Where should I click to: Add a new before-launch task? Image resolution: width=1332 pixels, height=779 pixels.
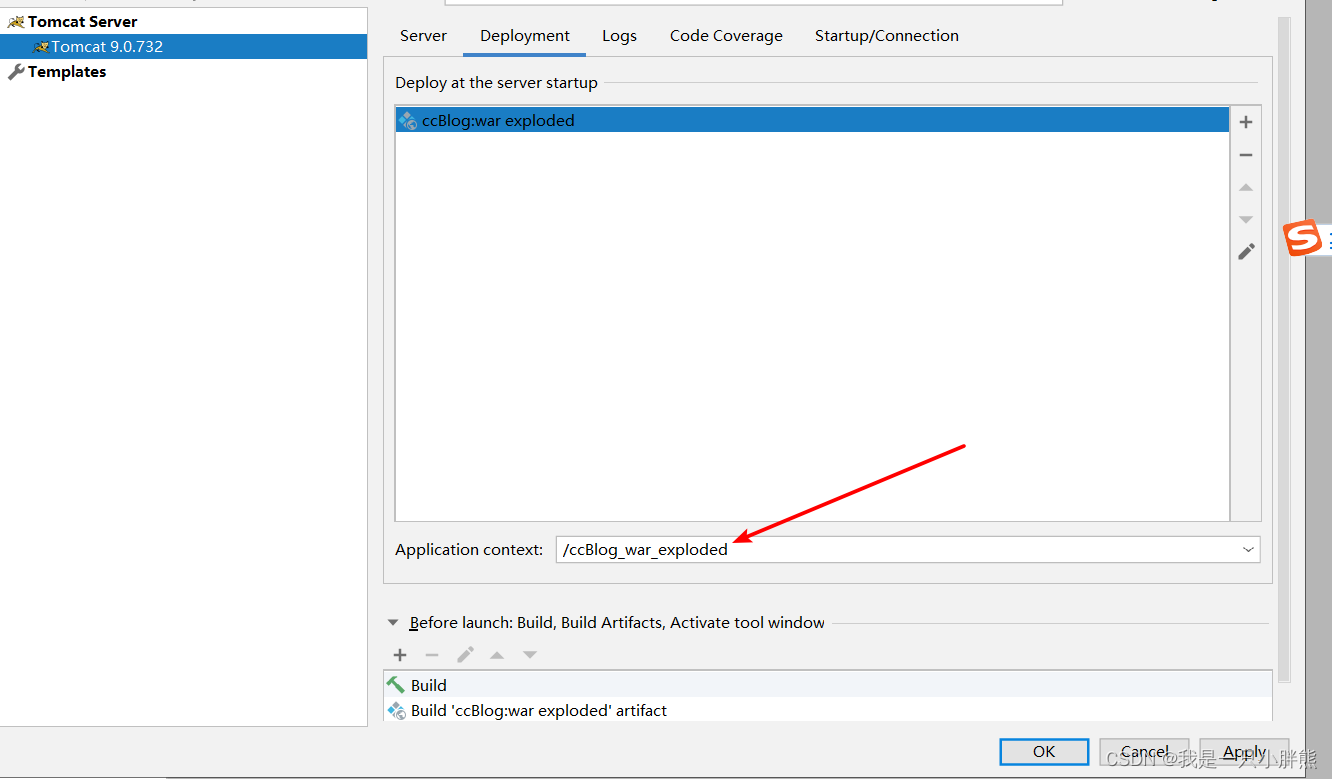[x=400, y=655]
